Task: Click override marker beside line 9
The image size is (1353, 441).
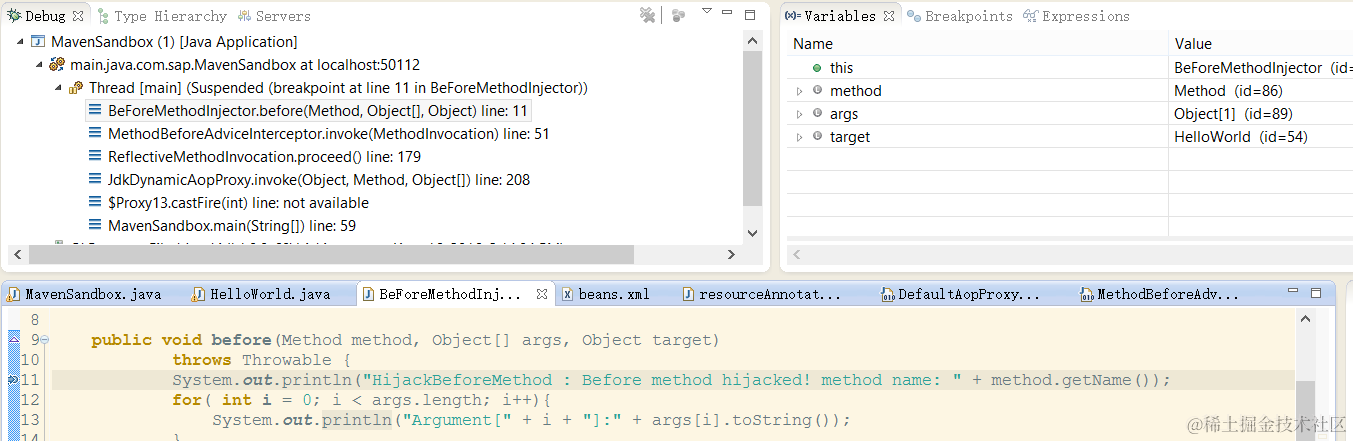Action: click(x=13, y=340)
